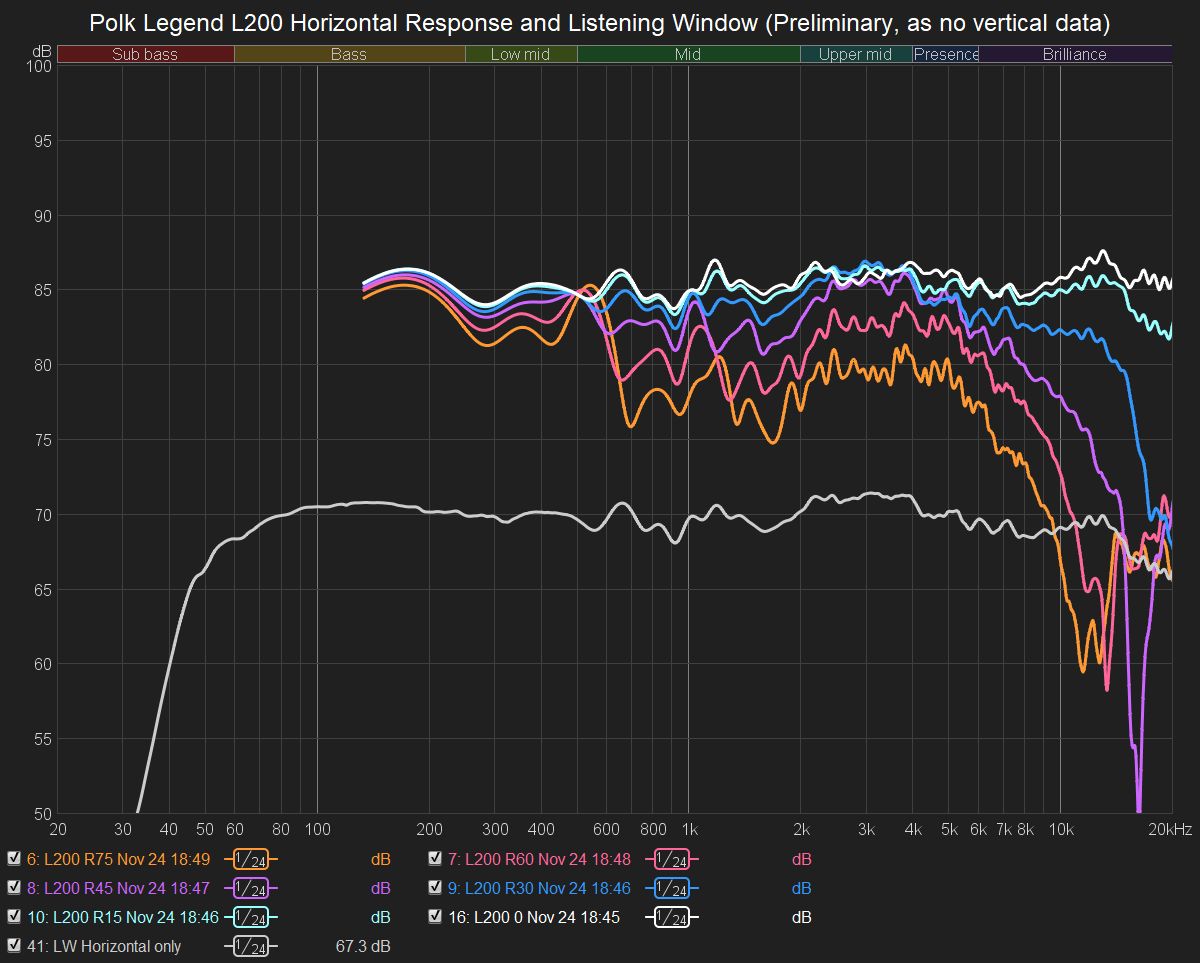The image size is (1200, 963).
Task: Hide the L200 0 trace via checkbox
Action: (435, 917)
